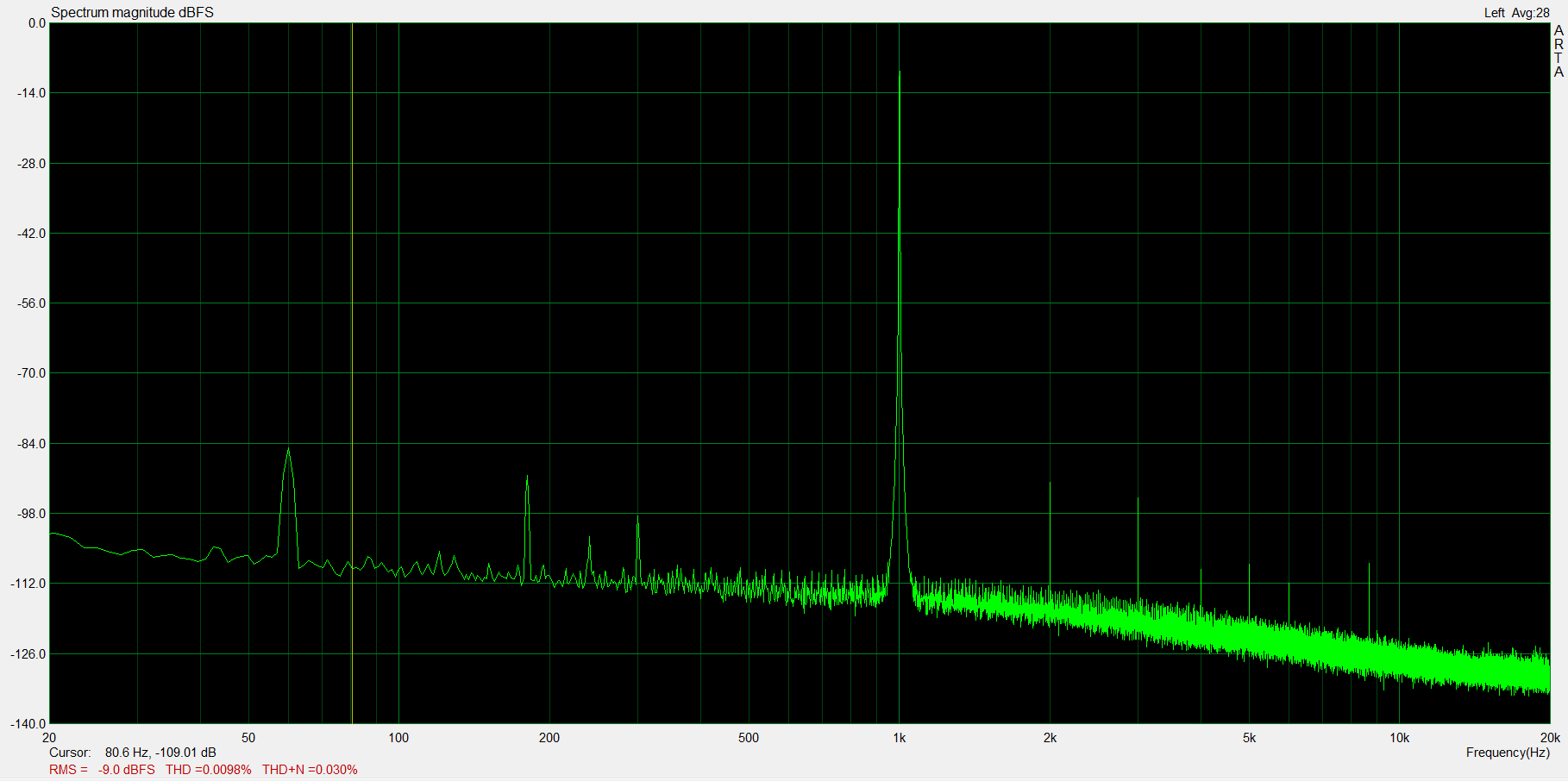Viewport: 1568px width, 781px height.
Task: Click the 'Frequency(Hz)' axis caption
Action: pyautogui.click(x=1508, y=753)
